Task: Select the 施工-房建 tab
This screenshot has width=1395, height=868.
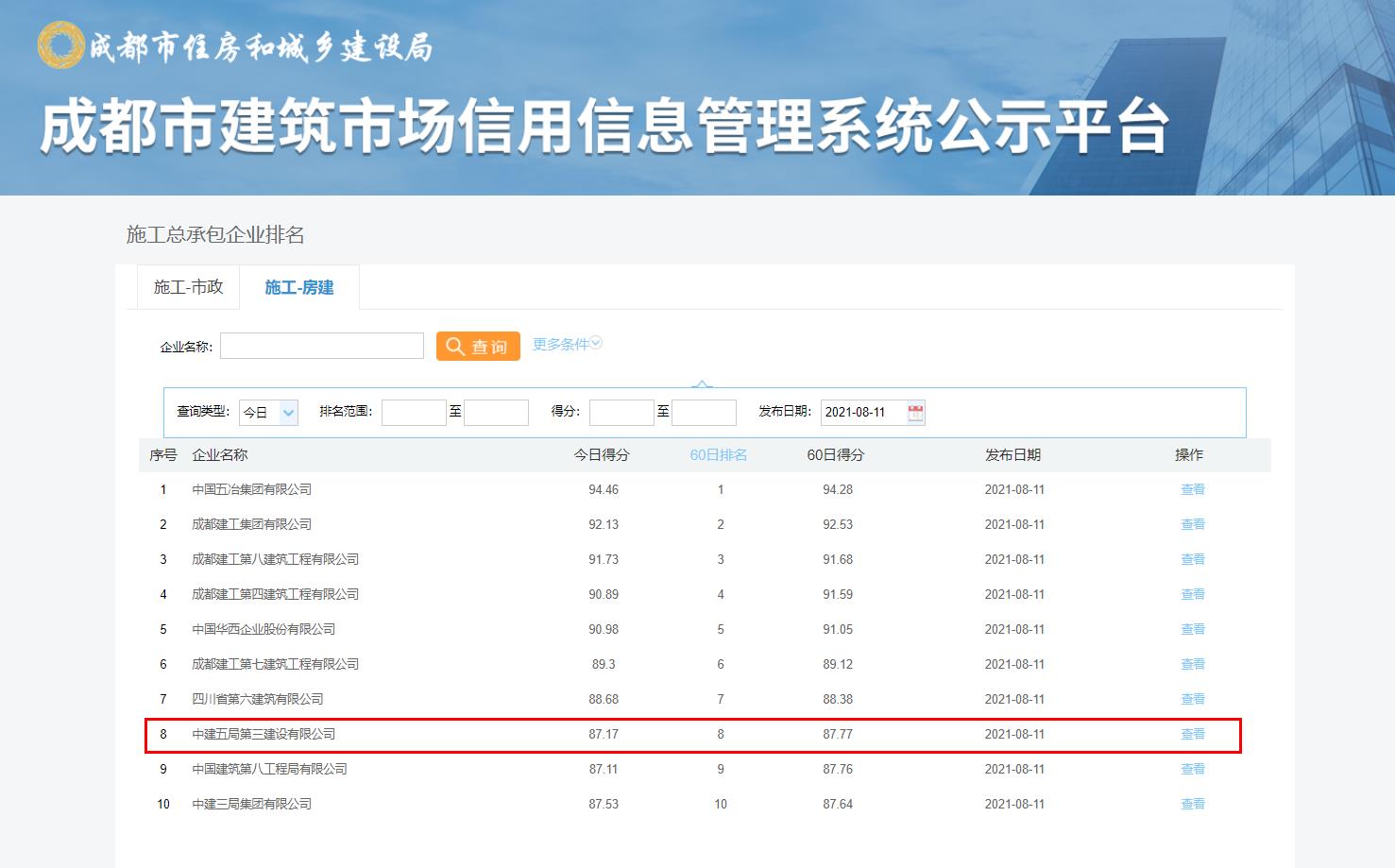Action: [x=299, y=287]
